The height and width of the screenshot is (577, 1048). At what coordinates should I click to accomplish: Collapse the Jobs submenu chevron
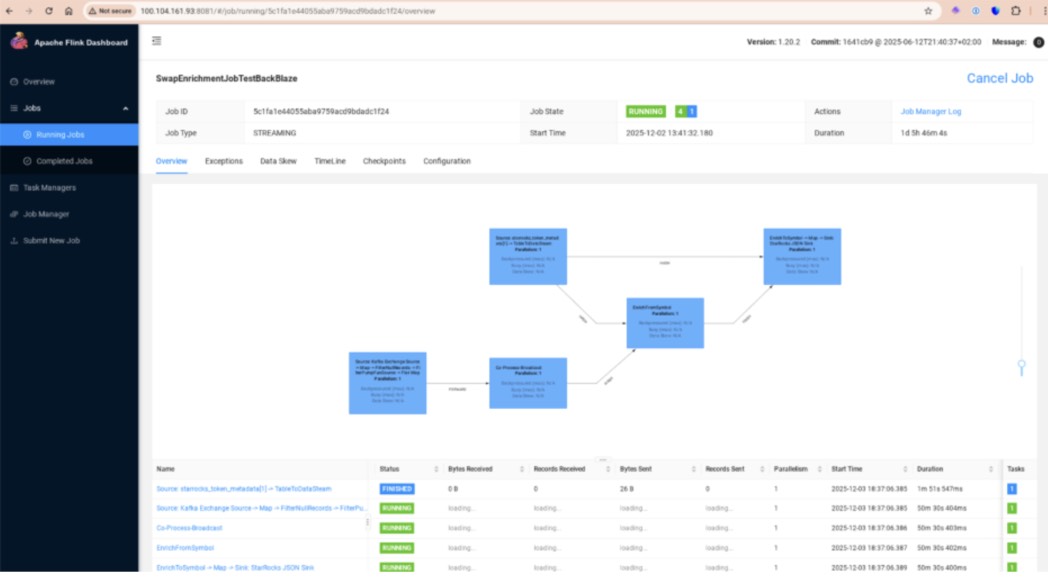(x=126, y=108)
